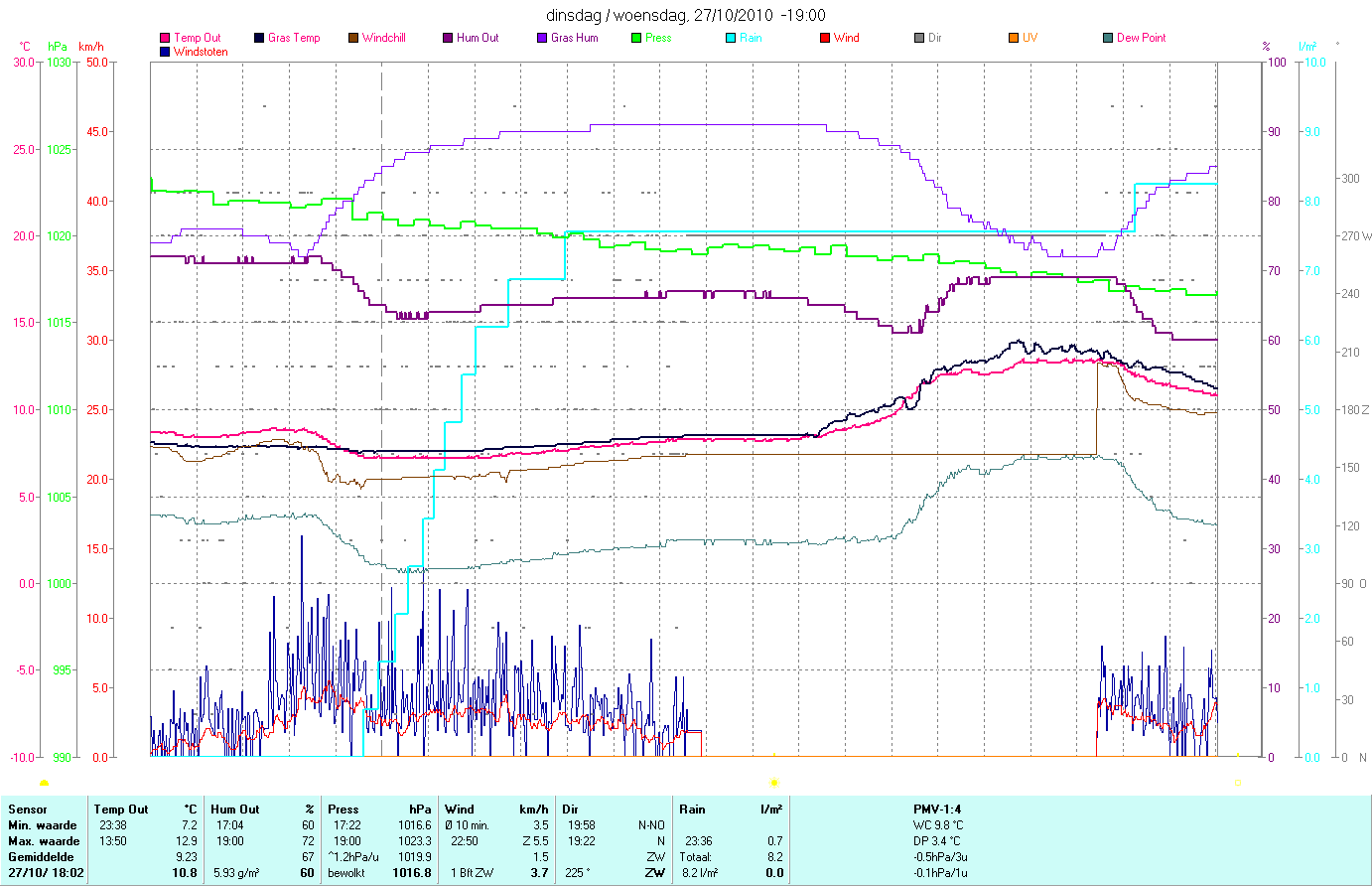Click the sunrise marker below the chart's left edge

coord(44,783)
